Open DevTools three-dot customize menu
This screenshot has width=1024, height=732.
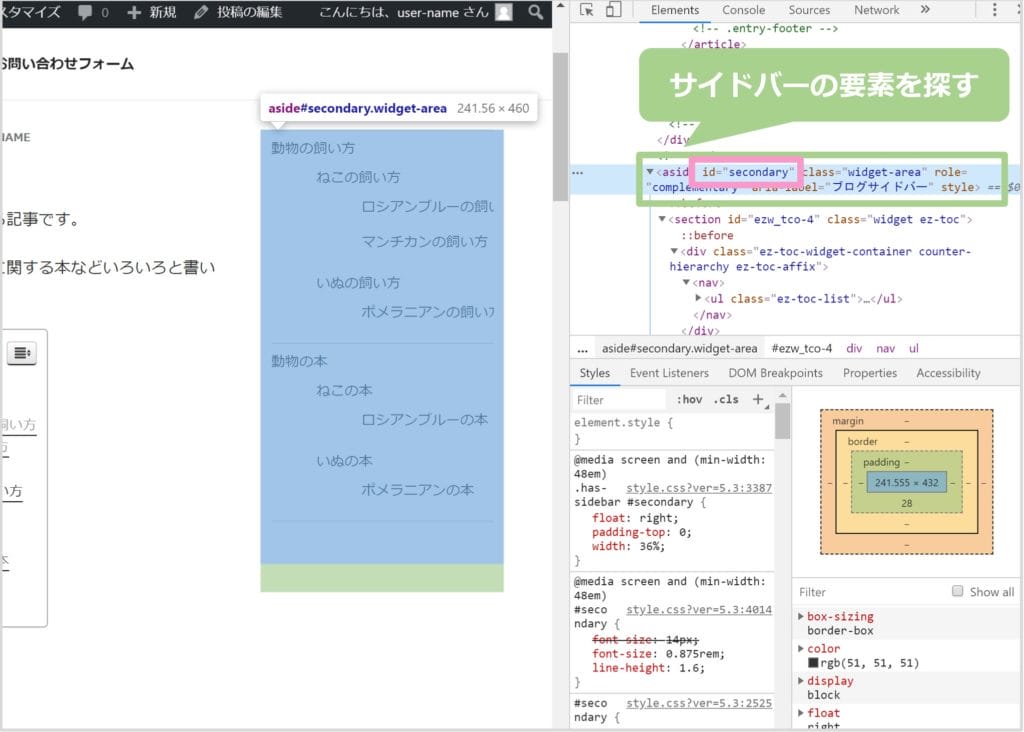pos(995,10)
